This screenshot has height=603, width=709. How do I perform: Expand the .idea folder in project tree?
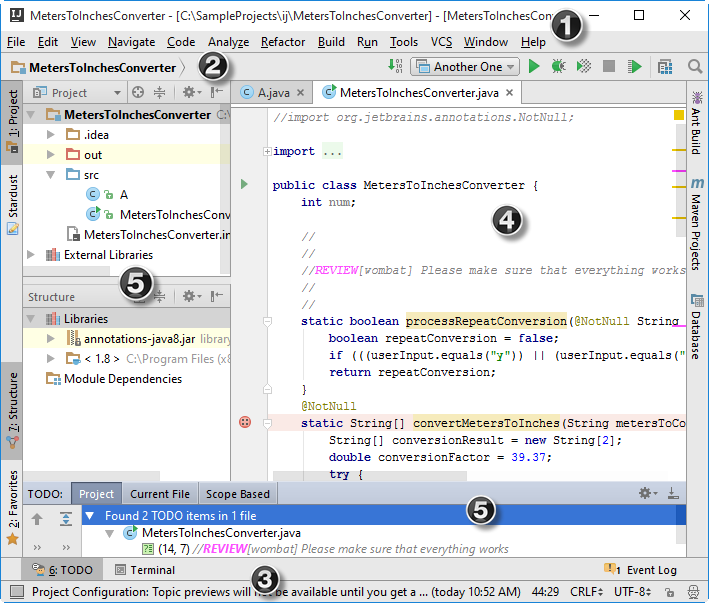click(50, 134)
